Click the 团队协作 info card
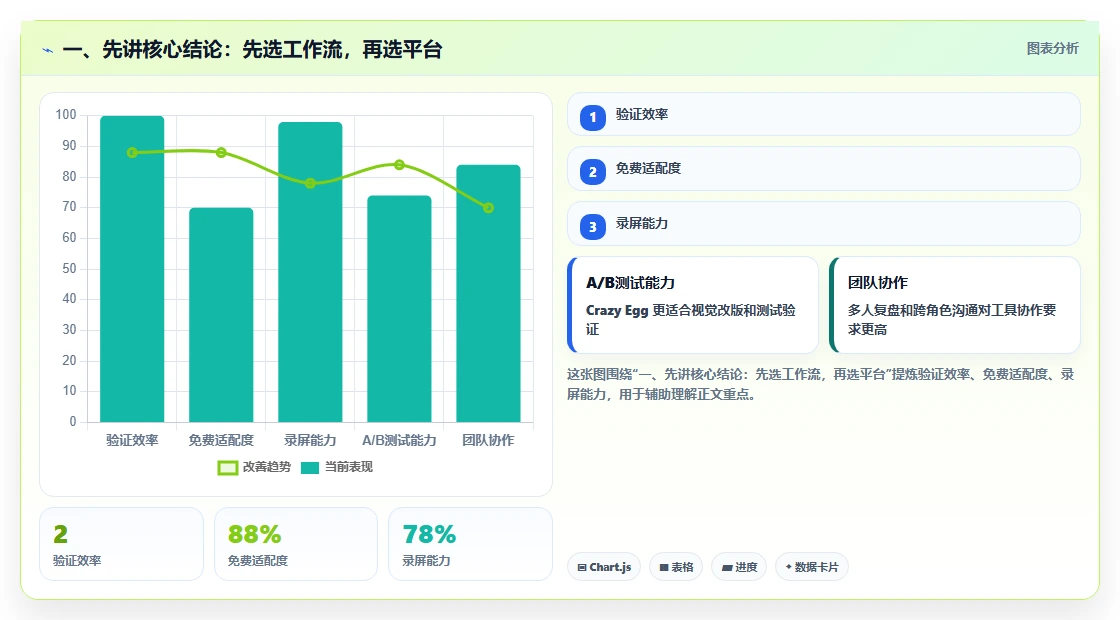 tap(955, 305)
